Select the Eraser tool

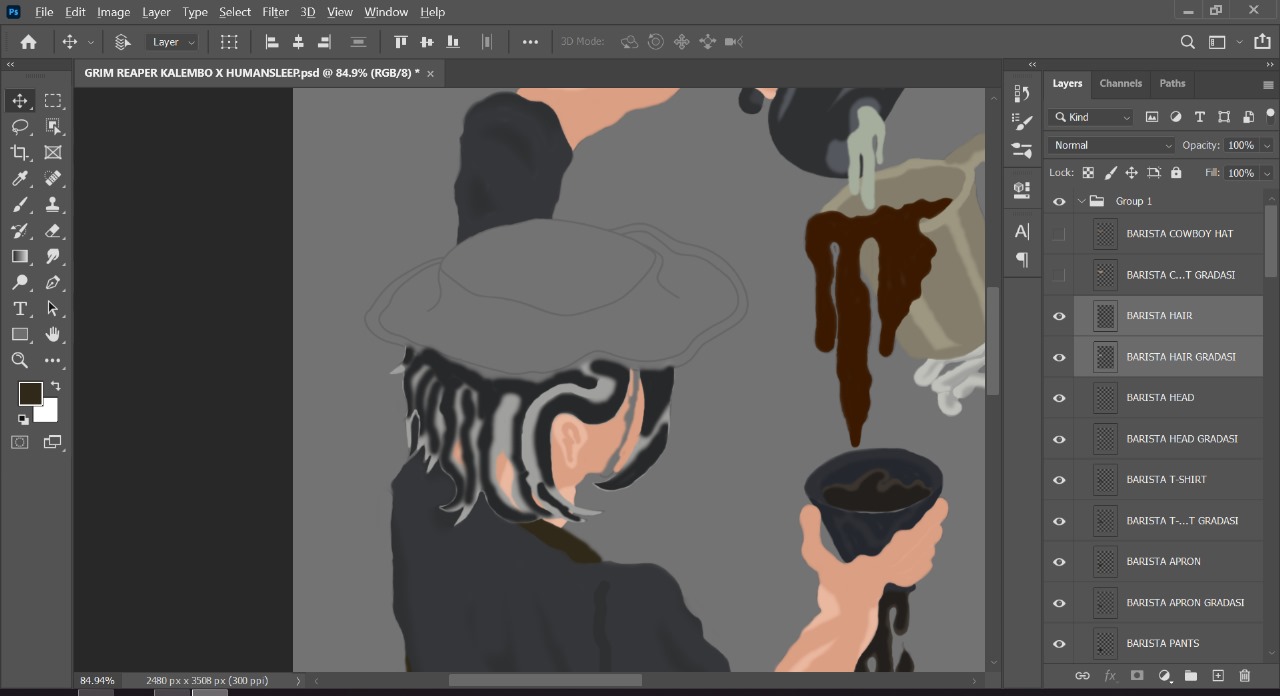coord(53,231)
